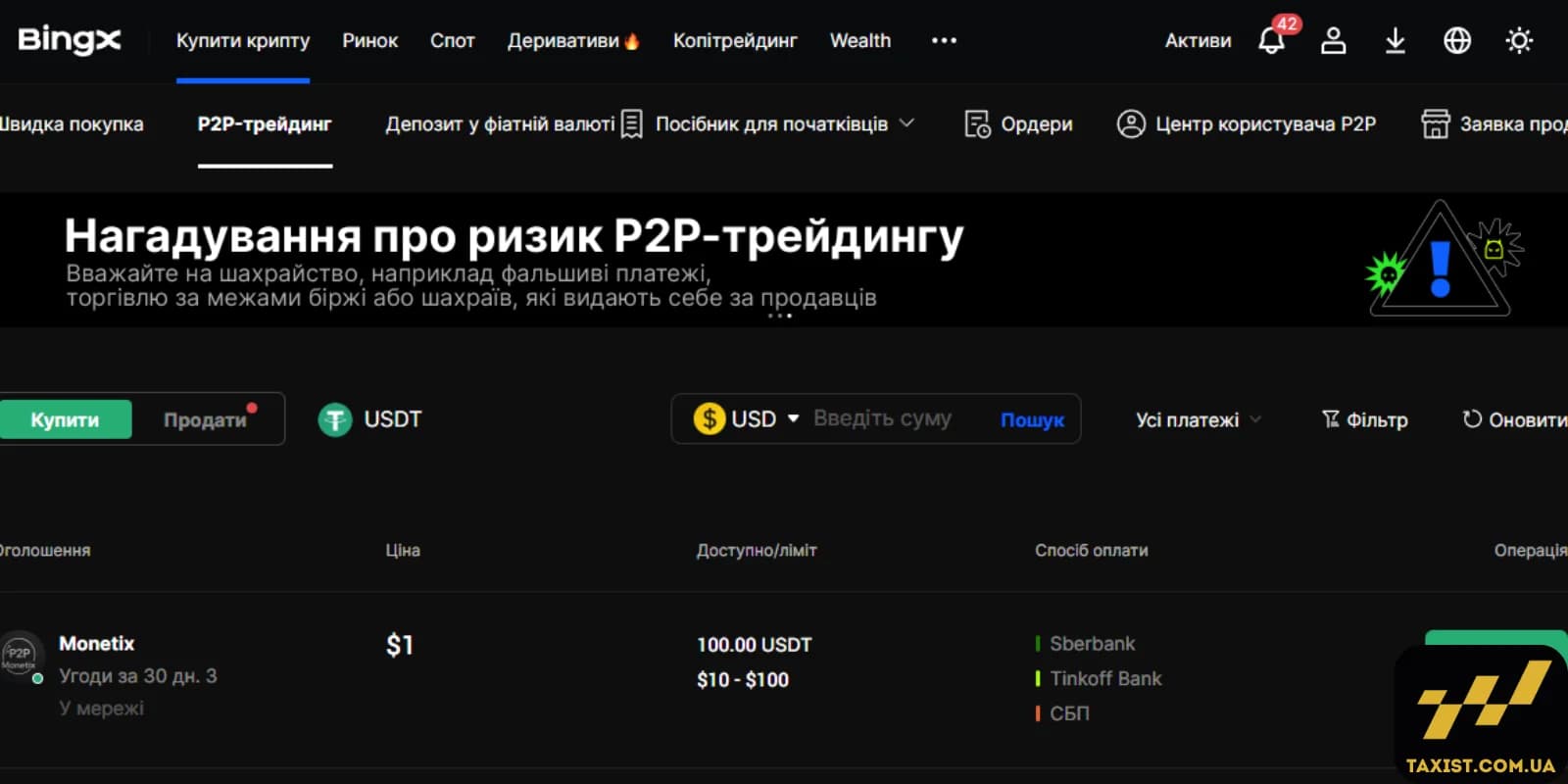Open the user account profile icon
The width and height of the screenshot is (1568, 784).
(x=1333, y=40)
